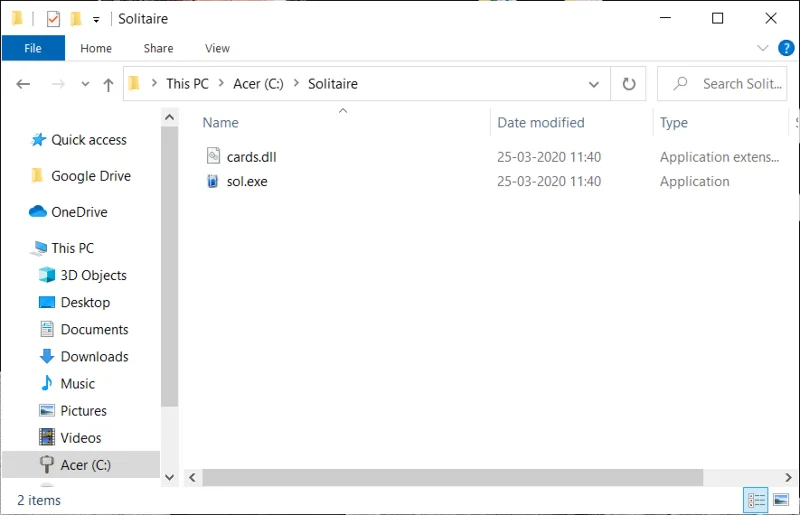Switch to the Home ribbon tab
This screenshot has height=515, width=800.
(96, 48)
